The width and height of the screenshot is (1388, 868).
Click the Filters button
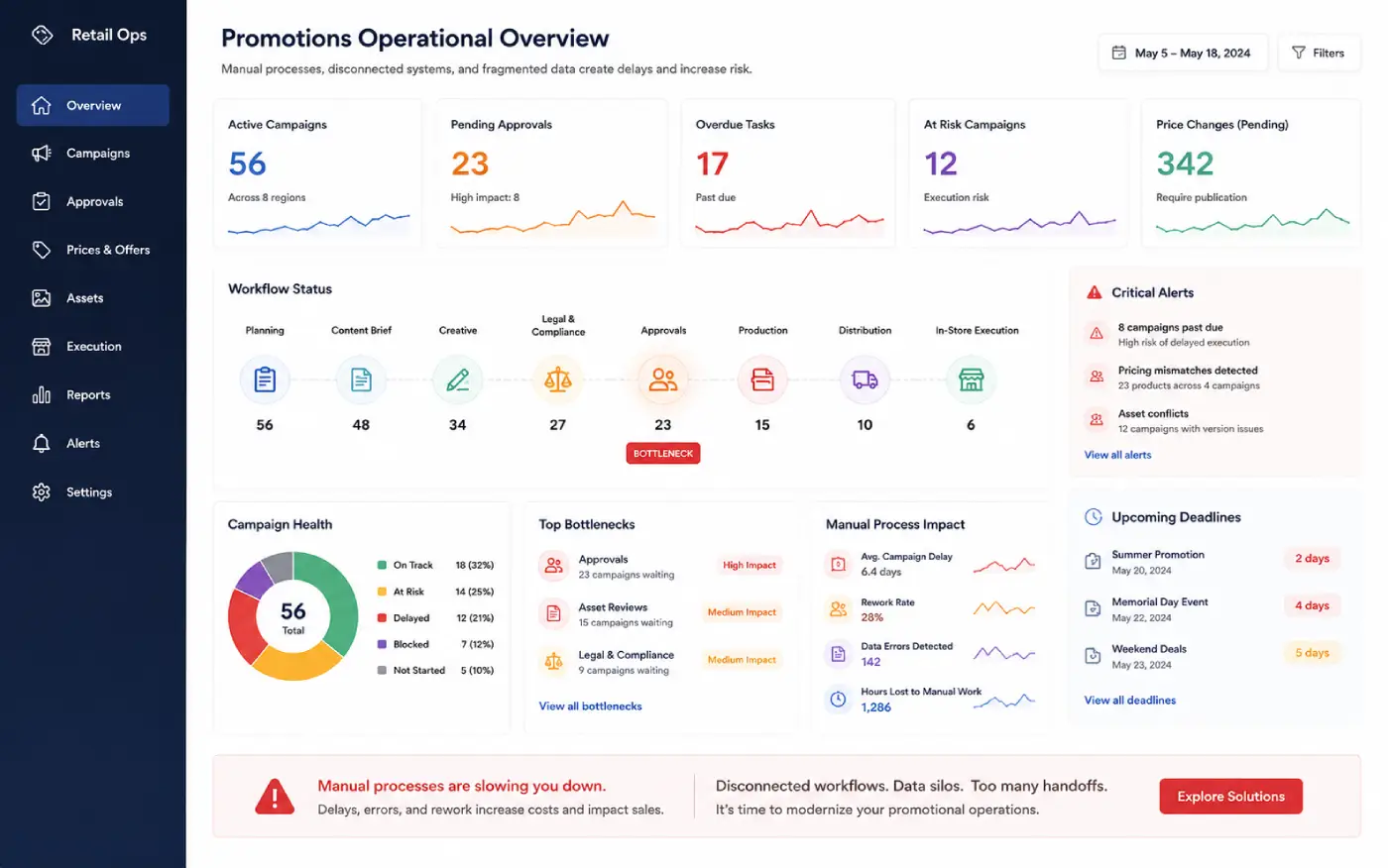pos(1319,53)
